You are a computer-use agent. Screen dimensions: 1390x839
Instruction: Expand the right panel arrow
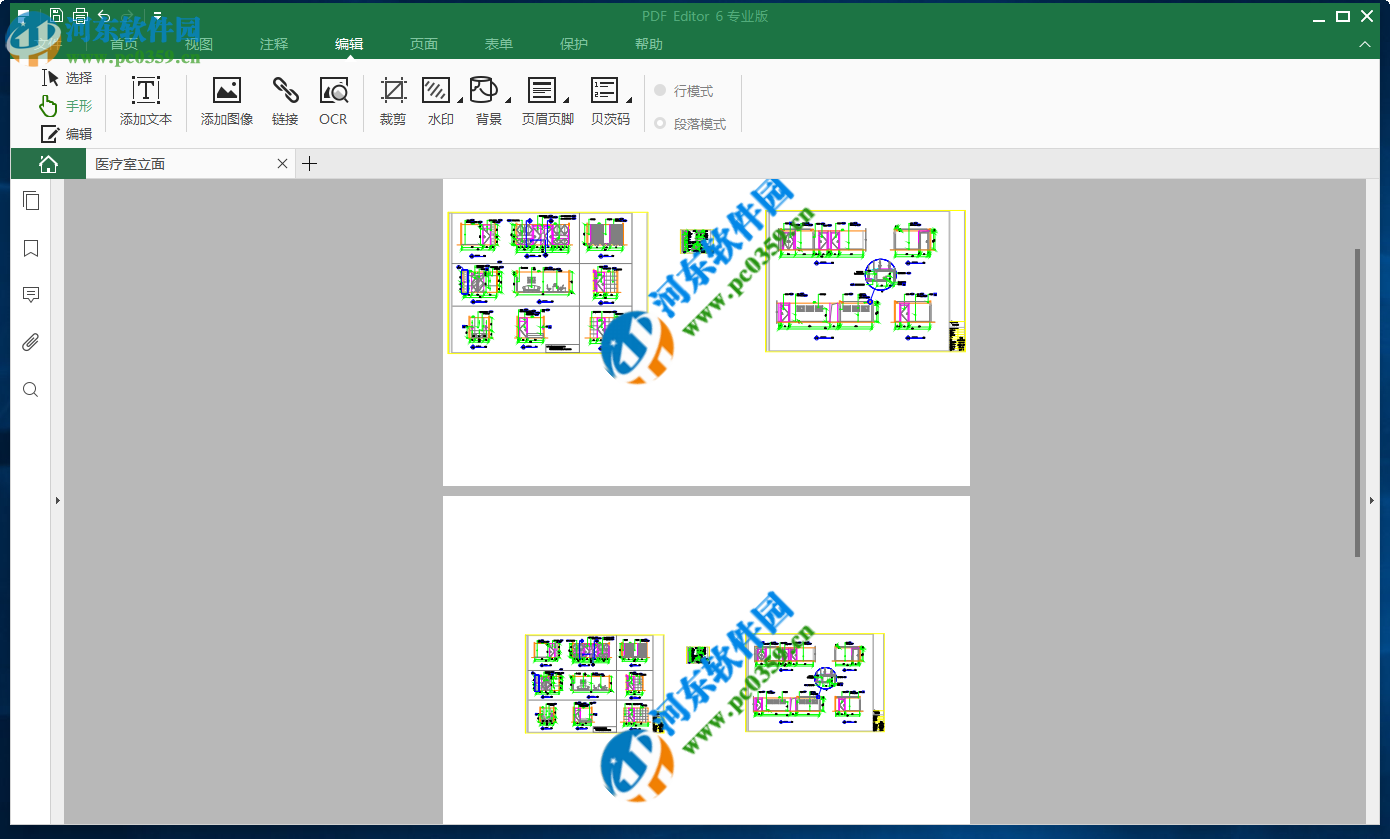1370,500
